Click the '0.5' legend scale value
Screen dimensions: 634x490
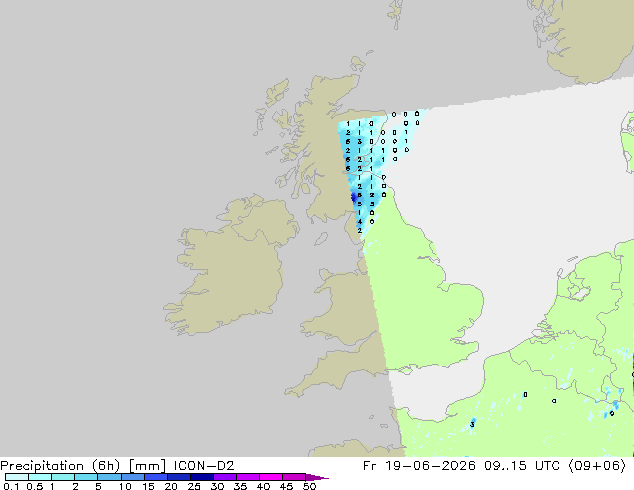pos(34,486)
